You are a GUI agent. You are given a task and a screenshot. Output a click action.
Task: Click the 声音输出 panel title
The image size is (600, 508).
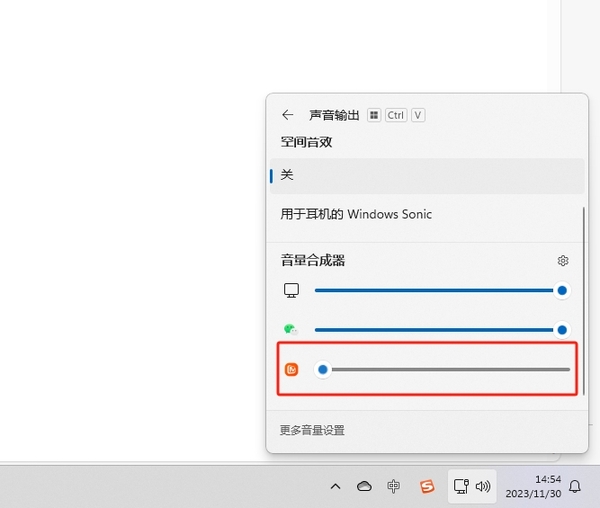point(334,115)
